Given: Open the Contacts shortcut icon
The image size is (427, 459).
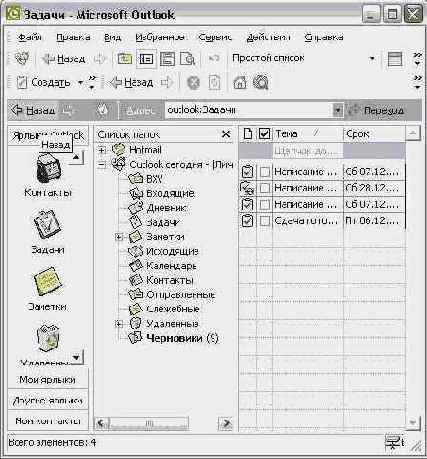Looking at the screenshot, I should pos(48,168).
